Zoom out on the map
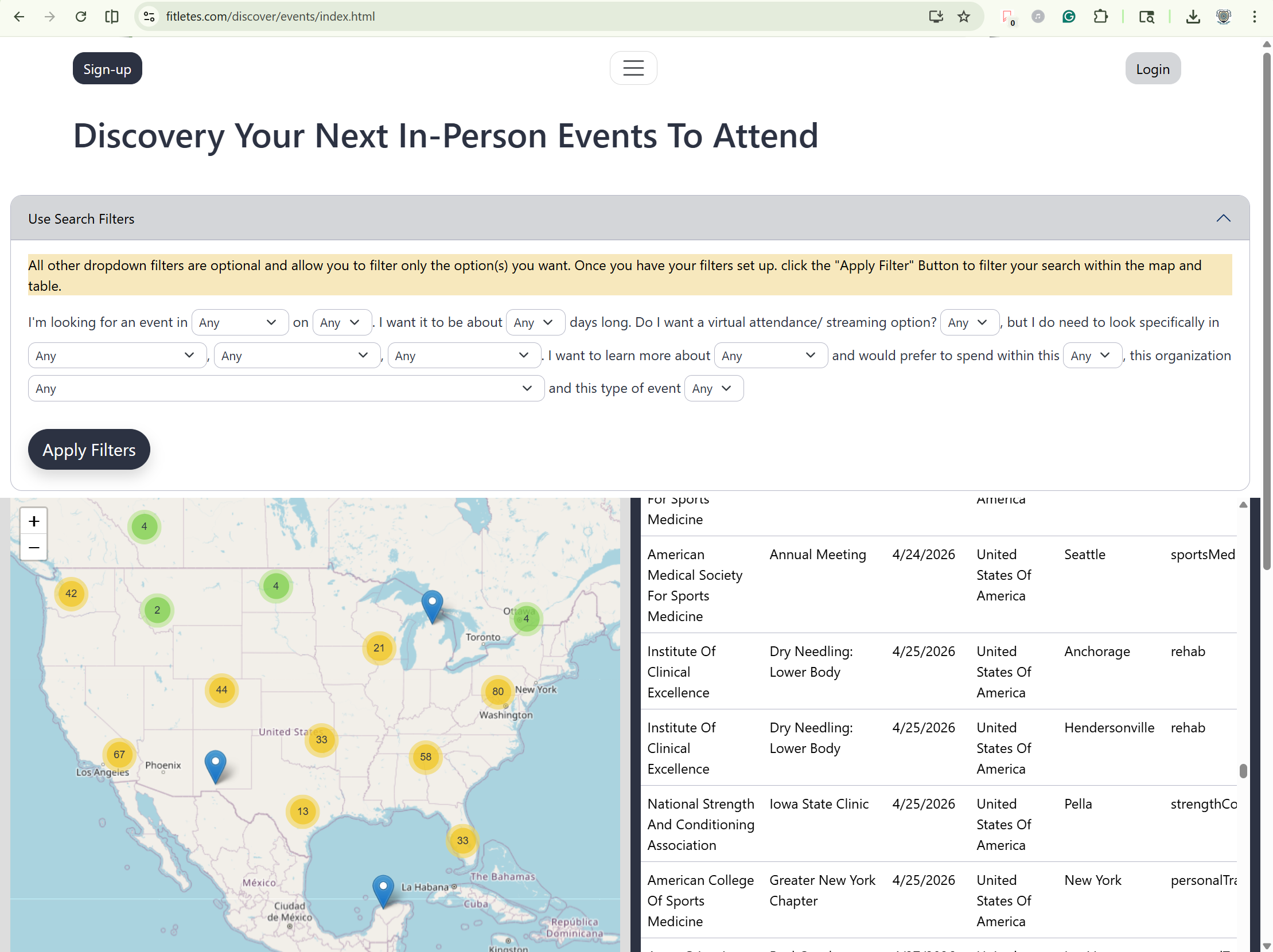 tap(34, 548)
